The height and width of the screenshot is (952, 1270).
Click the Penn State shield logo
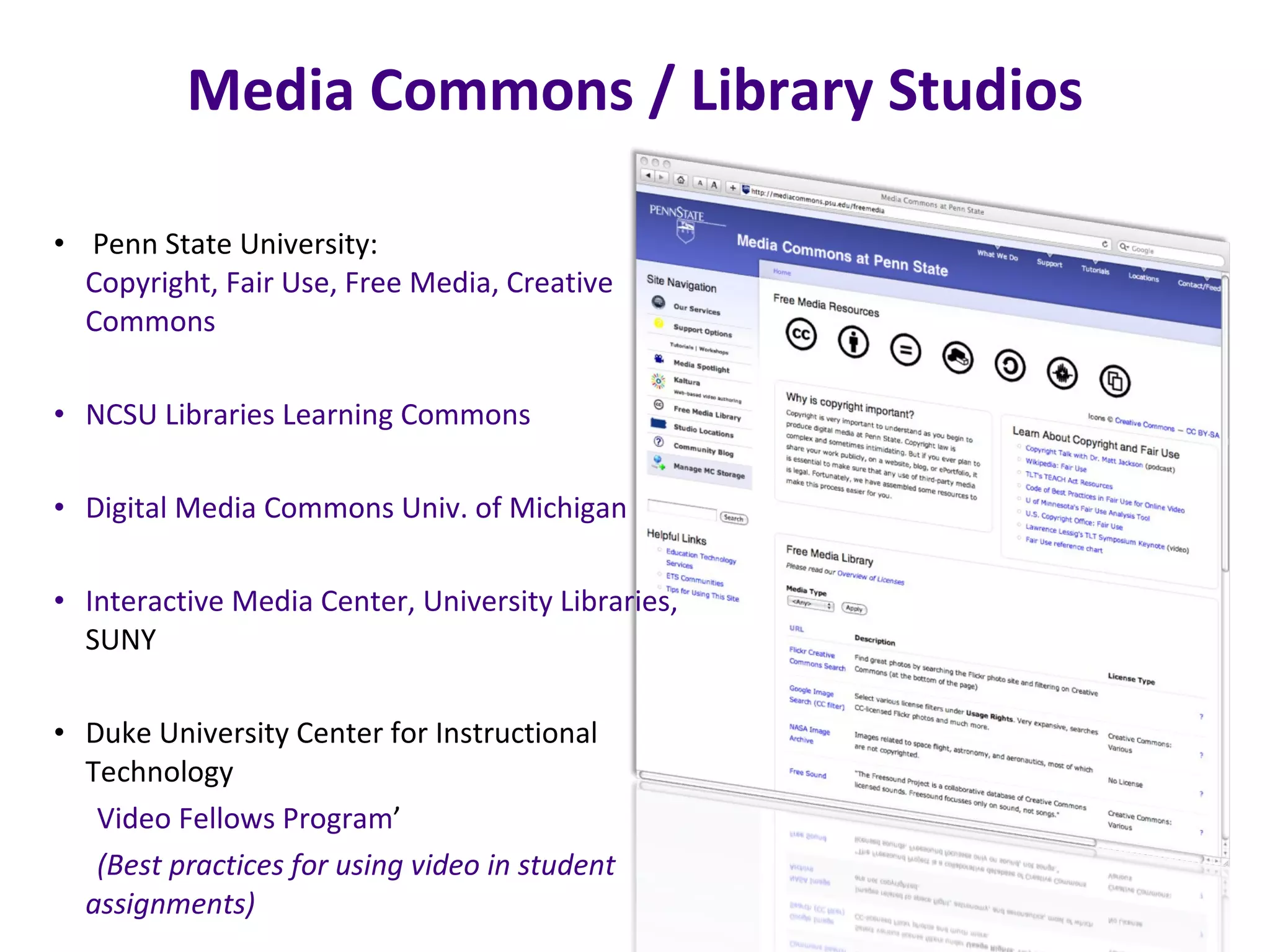685,232
